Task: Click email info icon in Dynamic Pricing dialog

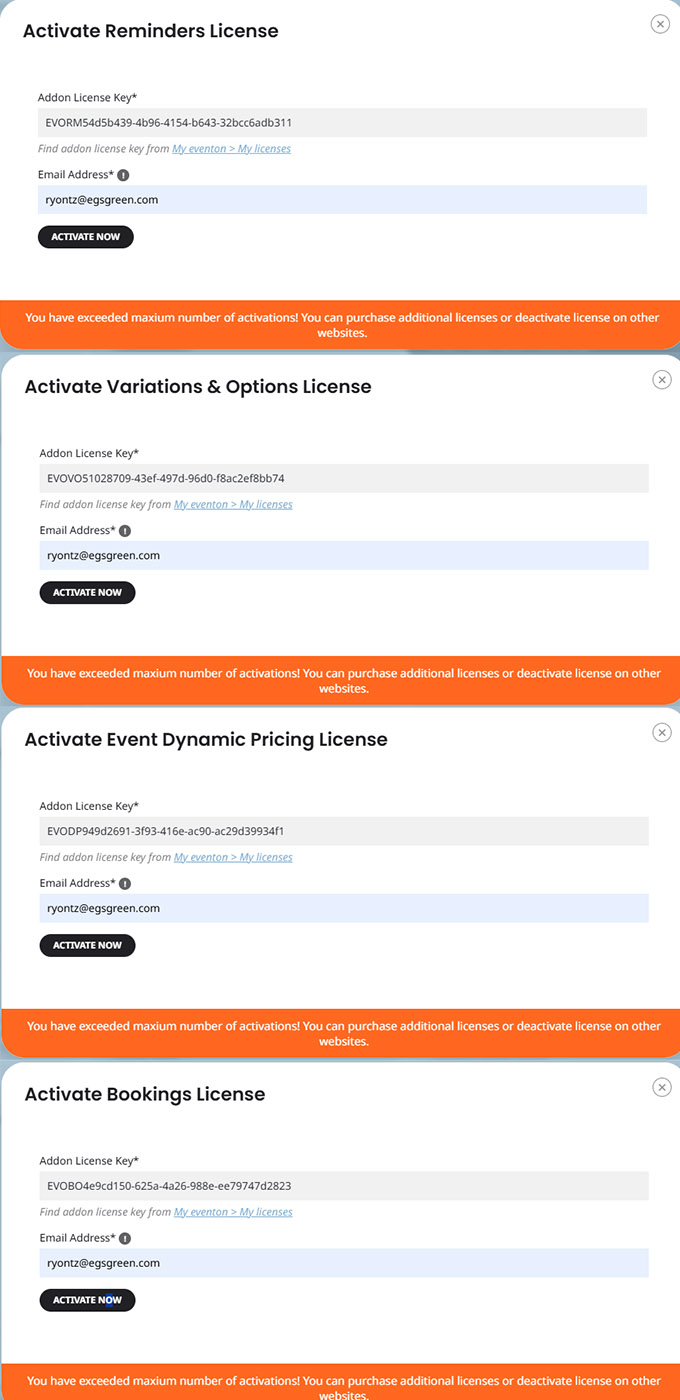Action: 125,884
